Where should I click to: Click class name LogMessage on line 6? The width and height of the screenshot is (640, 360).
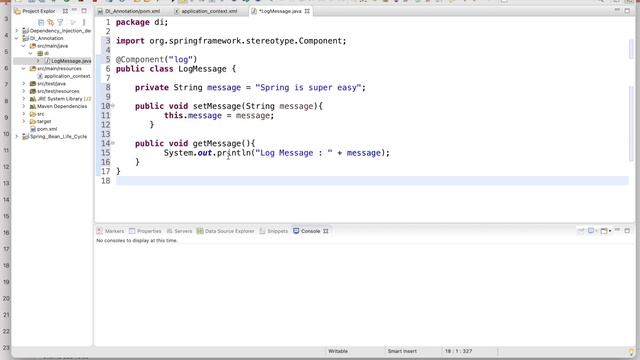coord(202,69)
